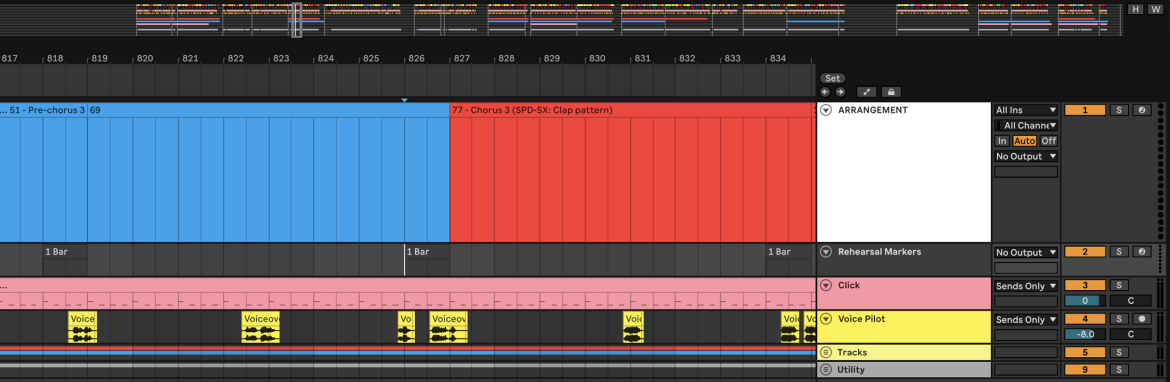Click the Set locator button

(x=832, y=78)
